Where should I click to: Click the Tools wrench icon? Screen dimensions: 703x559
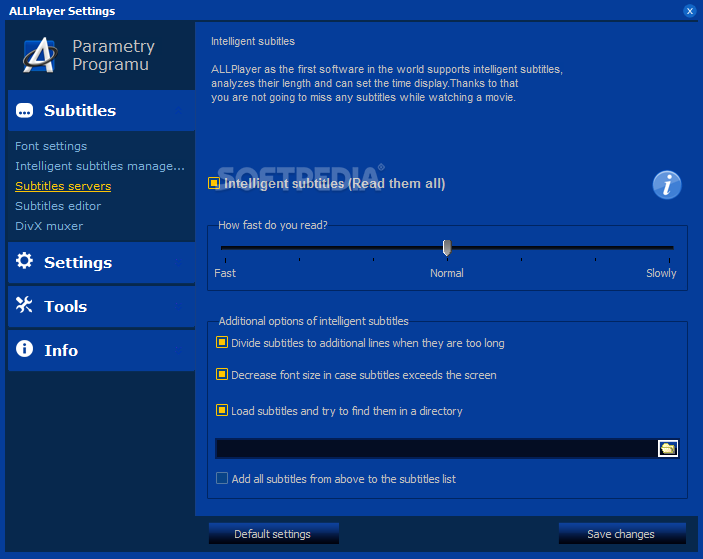(24, 305)
